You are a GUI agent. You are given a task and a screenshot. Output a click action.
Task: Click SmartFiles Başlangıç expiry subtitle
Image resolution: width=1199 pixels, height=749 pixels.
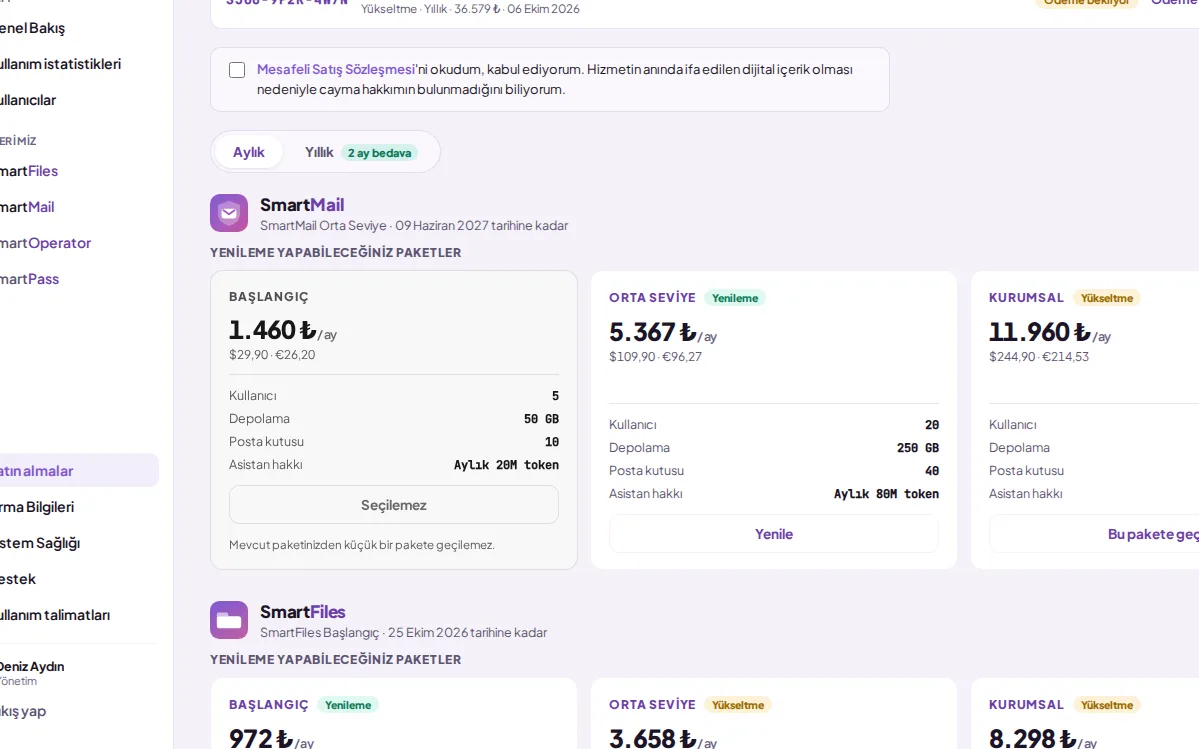pyautogui.click(x=403, y=632)
